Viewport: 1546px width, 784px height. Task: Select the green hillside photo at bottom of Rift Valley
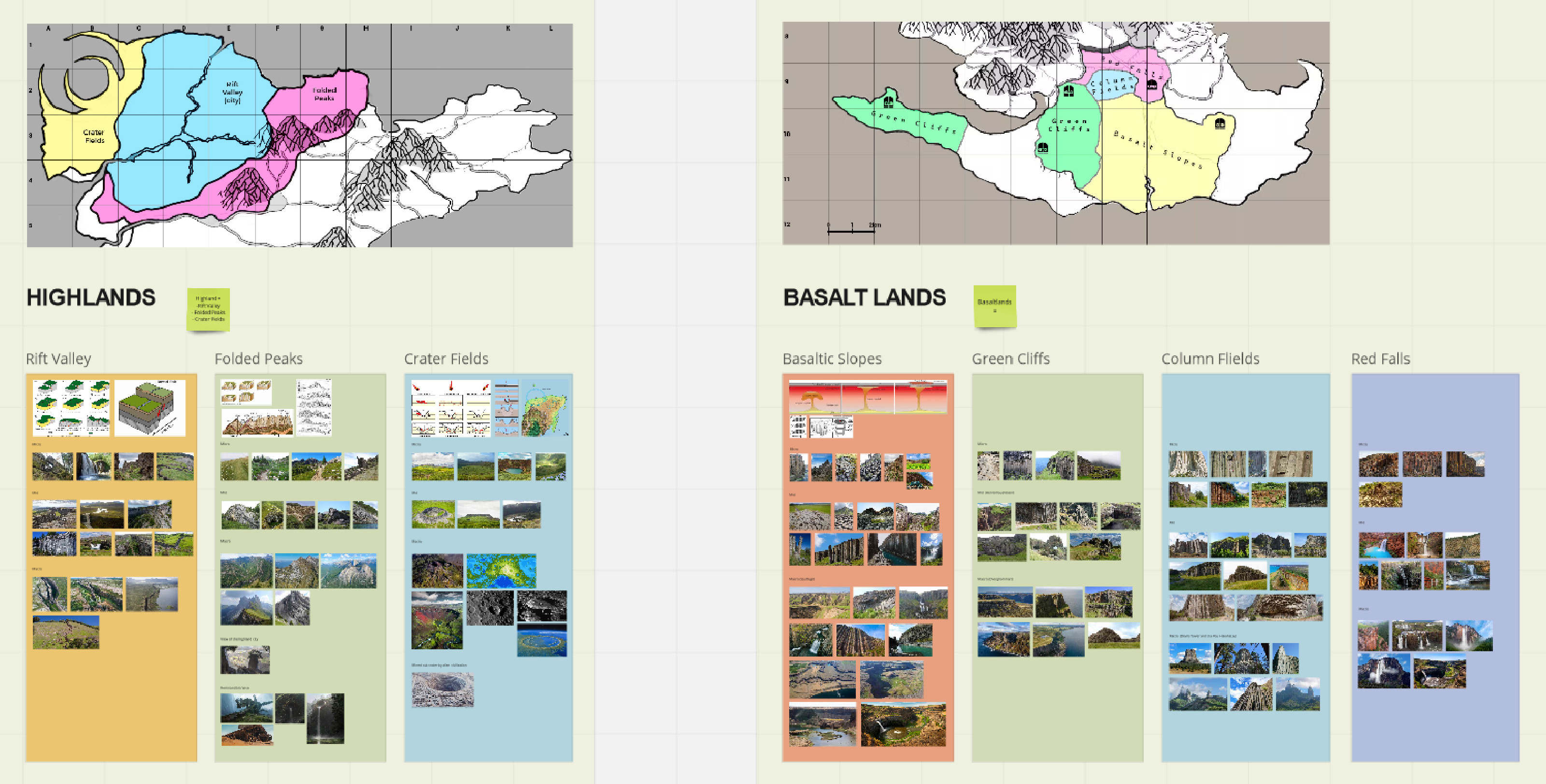click(66, 631)
